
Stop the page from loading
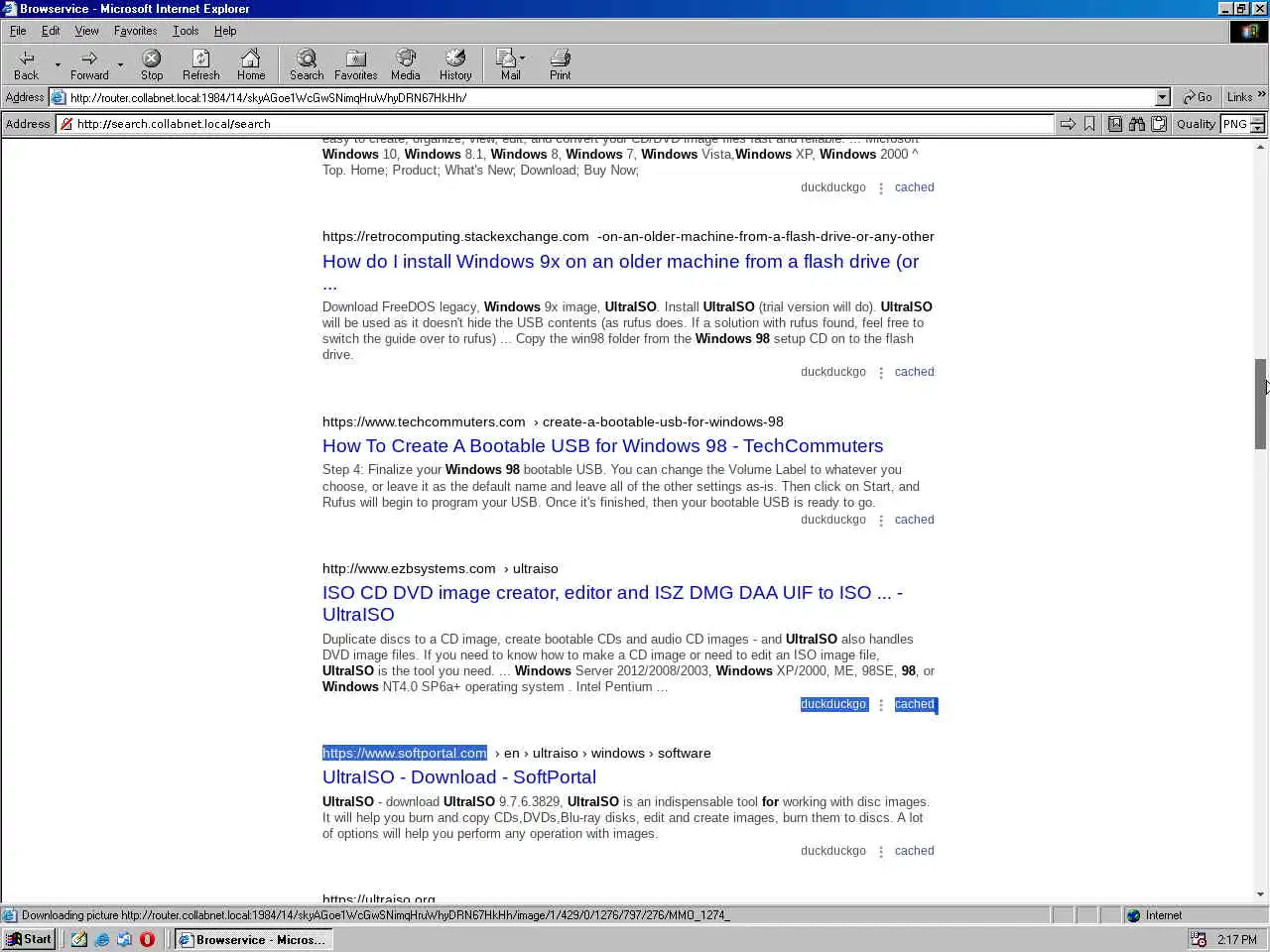click(152, 64)
